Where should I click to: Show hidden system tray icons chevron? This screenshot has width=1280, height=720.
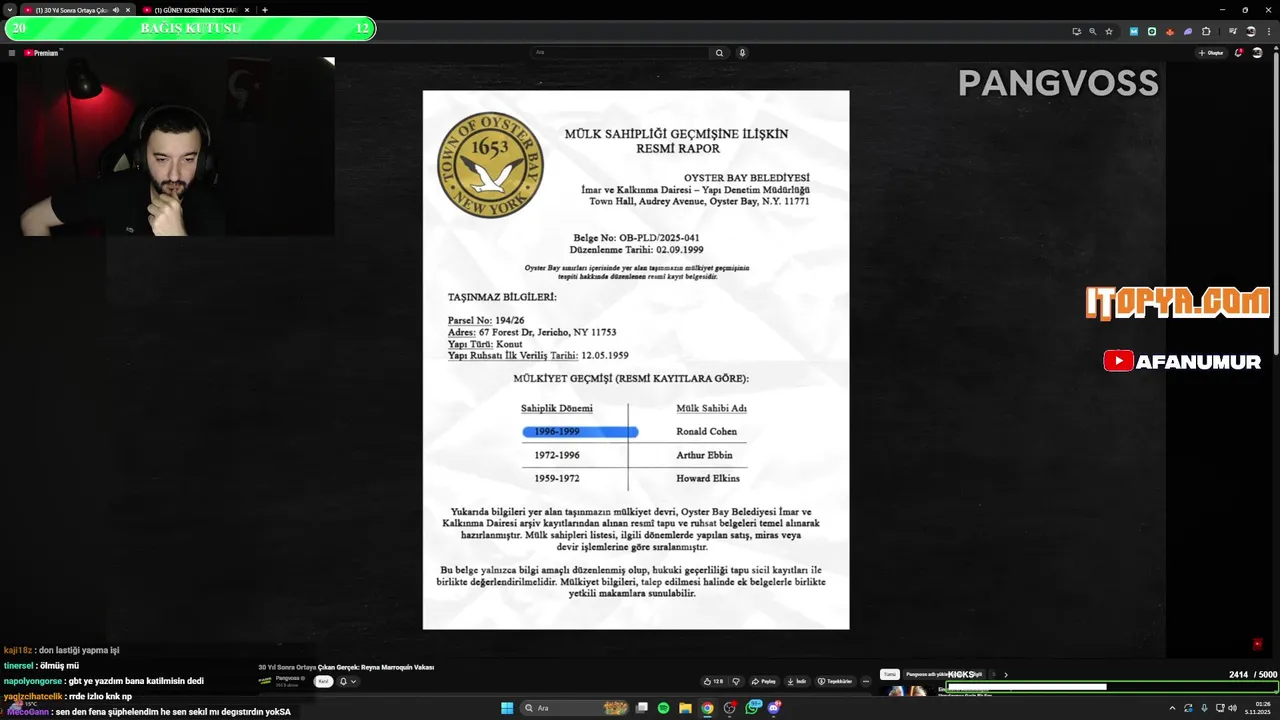1172,708
